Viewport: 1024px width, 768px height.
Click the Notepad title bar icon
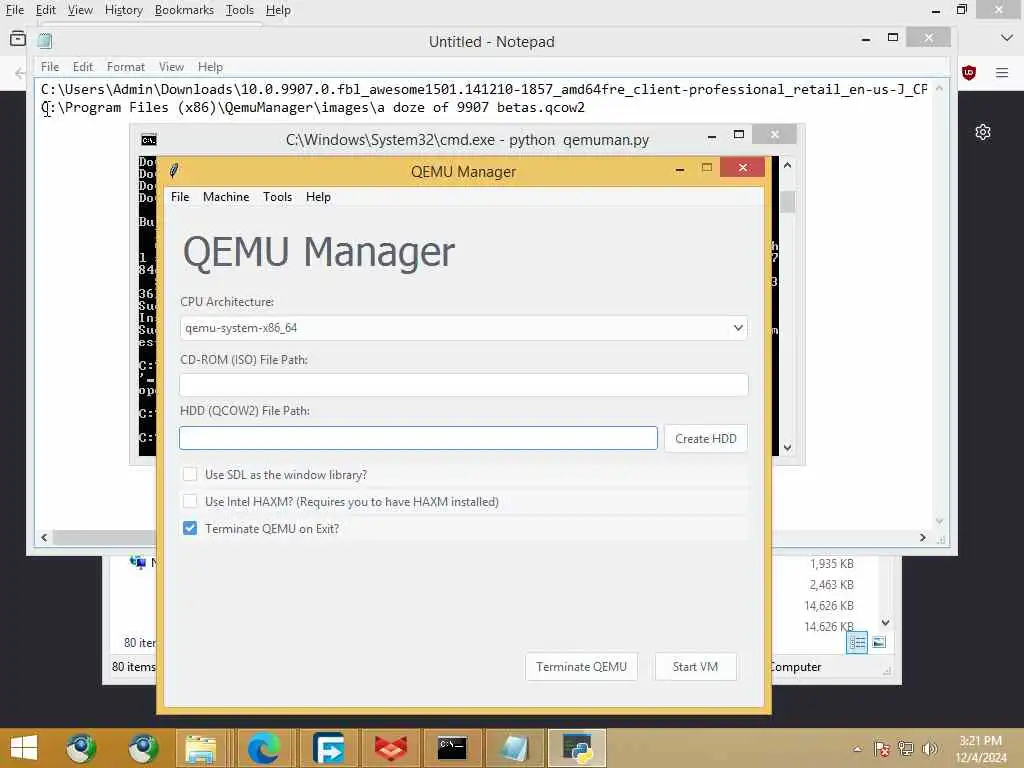point(44,41)
